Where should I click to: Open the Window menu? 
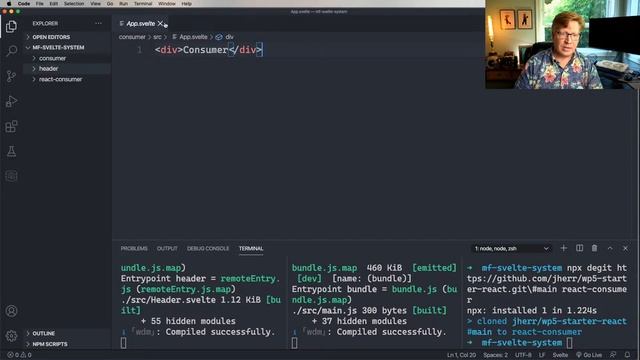pos(167,4)
